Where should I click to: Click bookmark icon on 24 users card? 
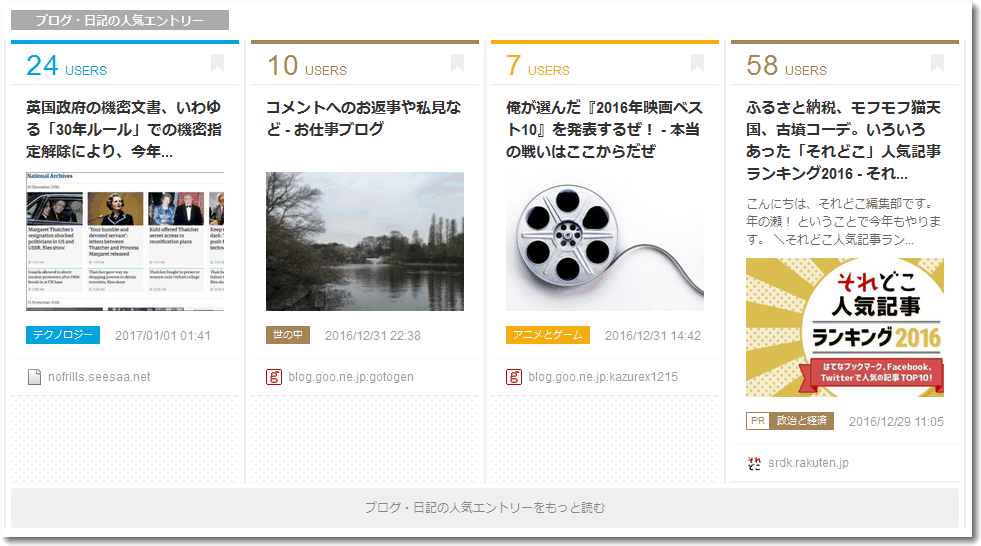(217, 64)
